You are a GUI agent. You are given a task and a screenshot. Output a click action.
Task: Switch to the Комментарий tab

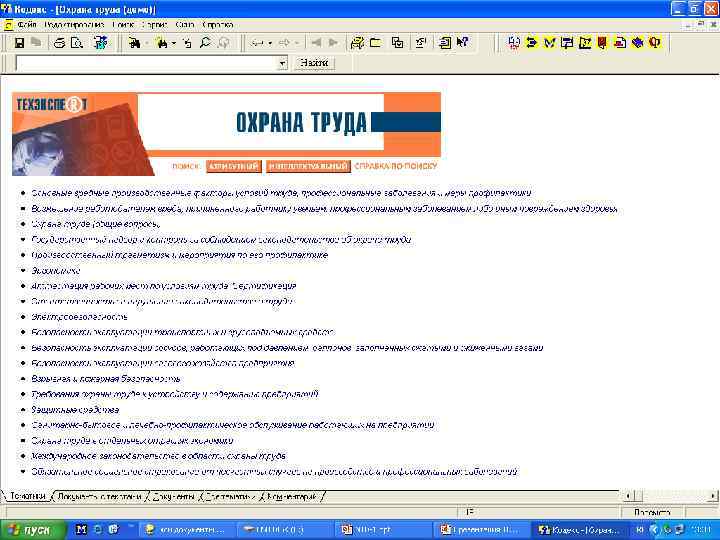tap(292, 496)
